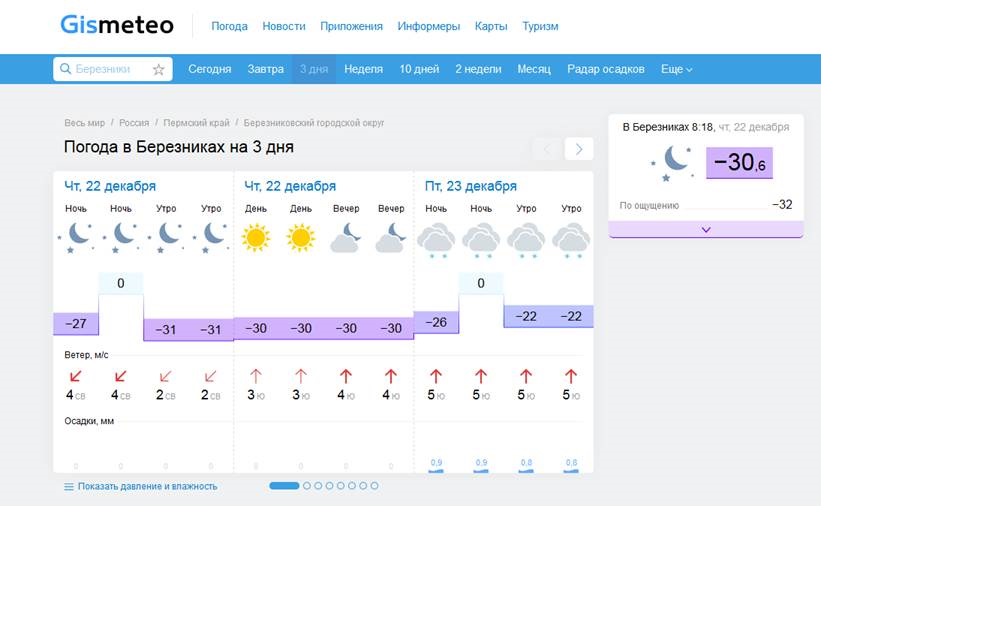Add Березники to favorites with star icon
The height and width of the screenshot is (630, 1008).
coord(158,69)
